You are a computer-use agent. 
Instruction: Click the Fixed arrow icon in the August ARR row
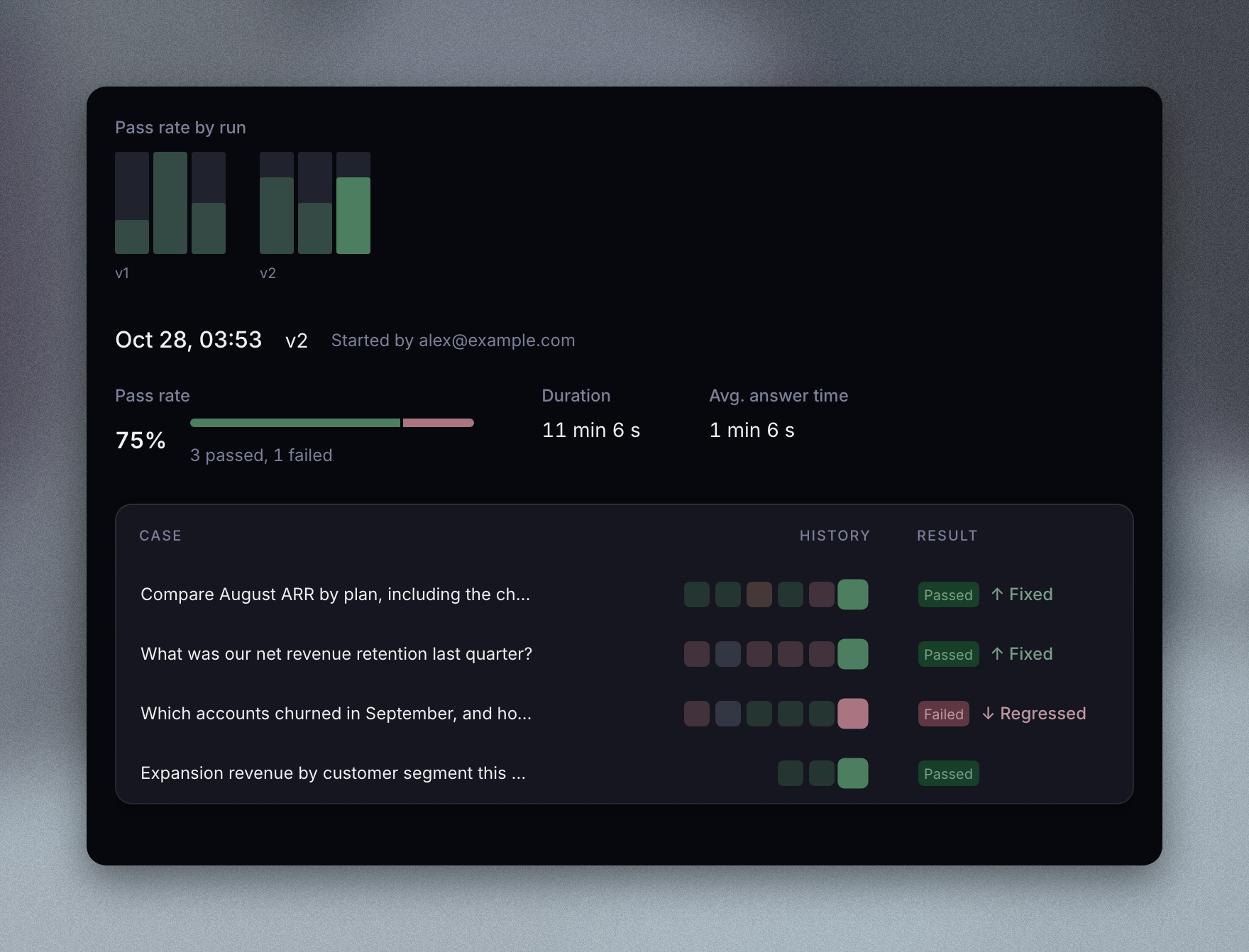pos(997,594)
